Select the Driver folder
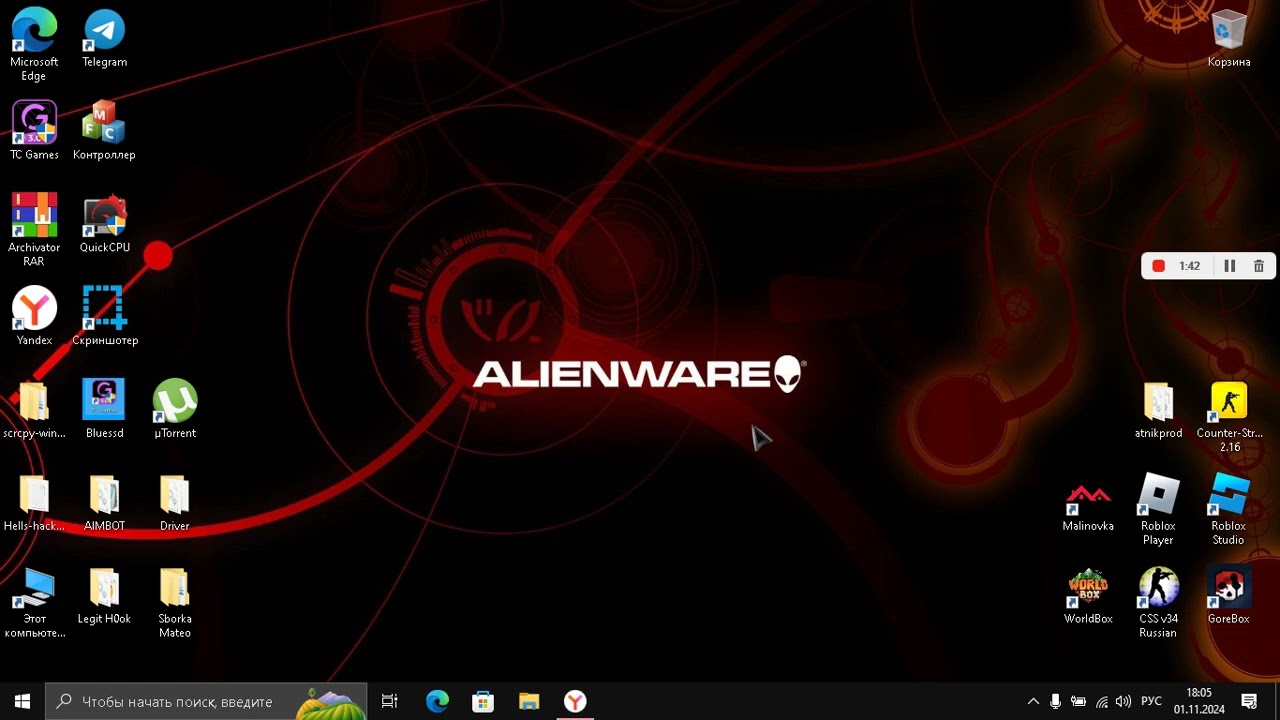 tap(175, 503)
